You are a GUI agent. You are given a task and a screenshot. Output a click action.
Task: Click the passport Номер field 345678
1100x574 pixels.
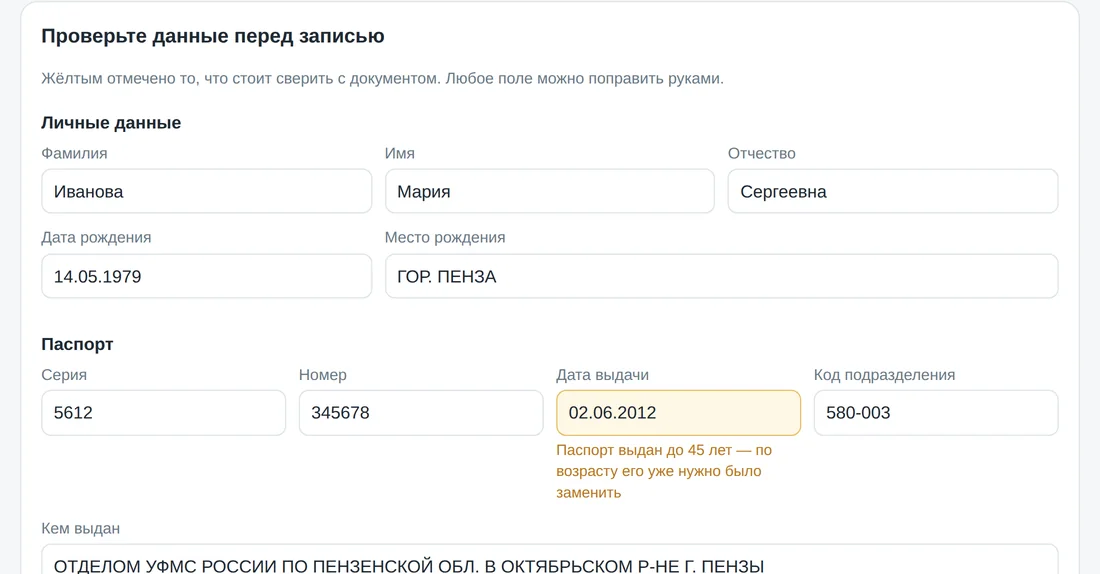[x=421, y=413]
